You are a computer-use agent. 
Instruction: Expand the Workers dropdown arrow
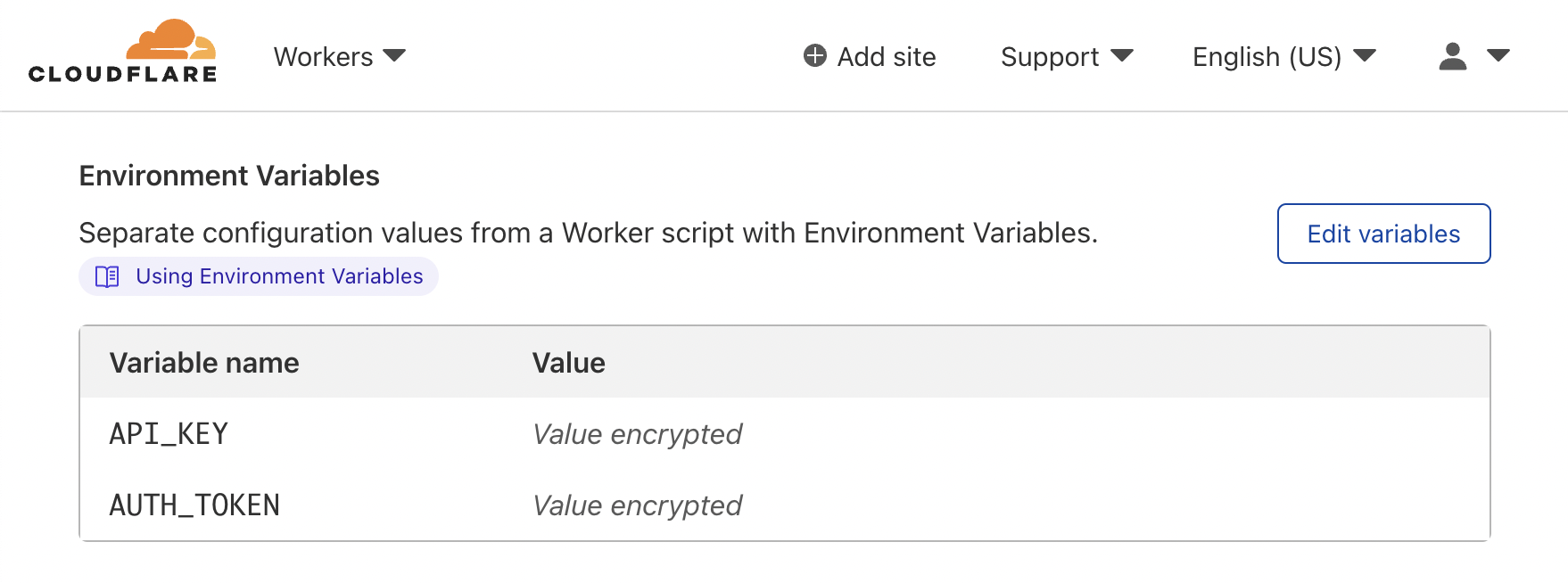pos(394,56)
